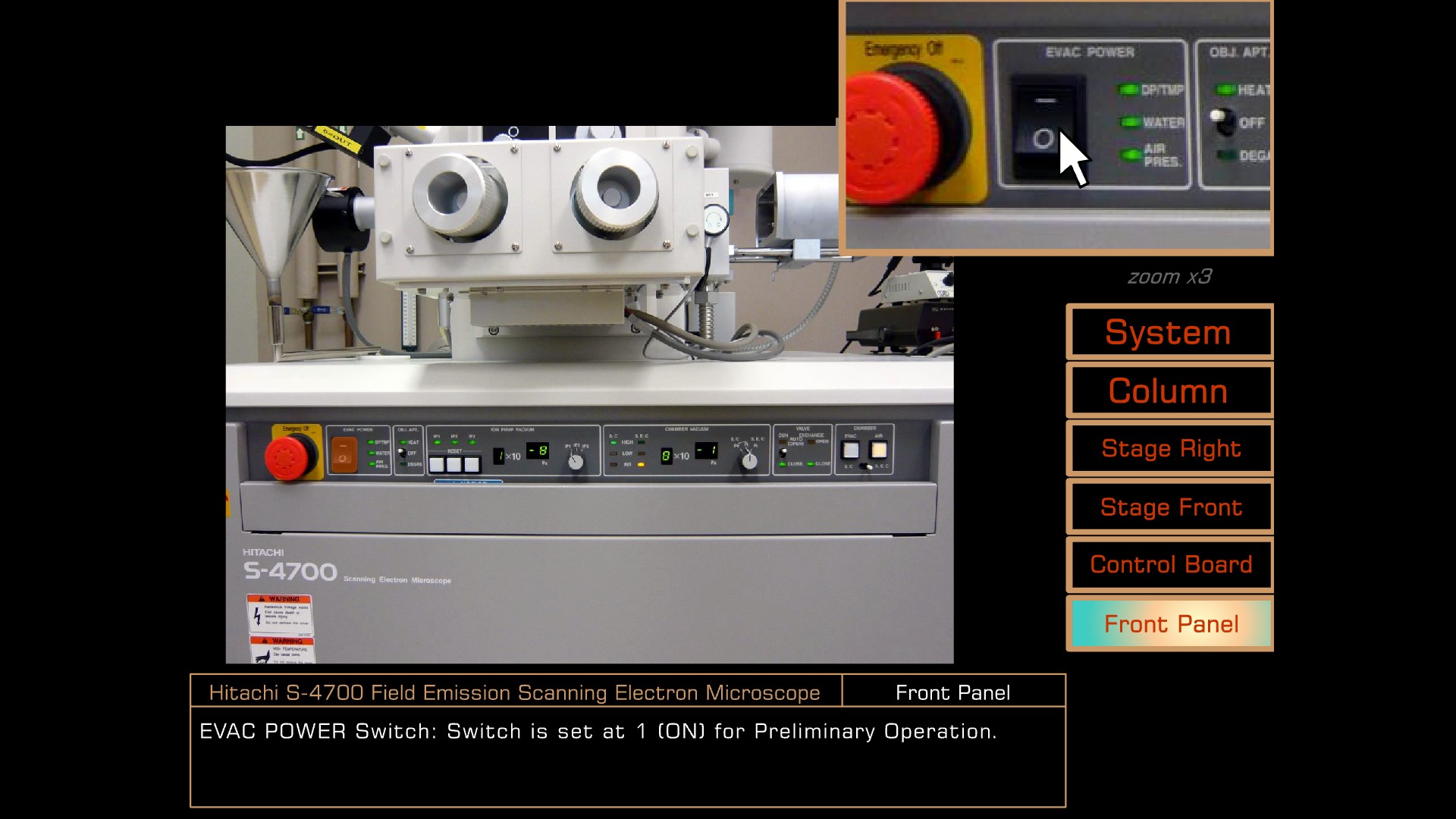Click the chamber vacuum HIGH indicator LED
Screen dimensions: 1456x819
(613, 442)
